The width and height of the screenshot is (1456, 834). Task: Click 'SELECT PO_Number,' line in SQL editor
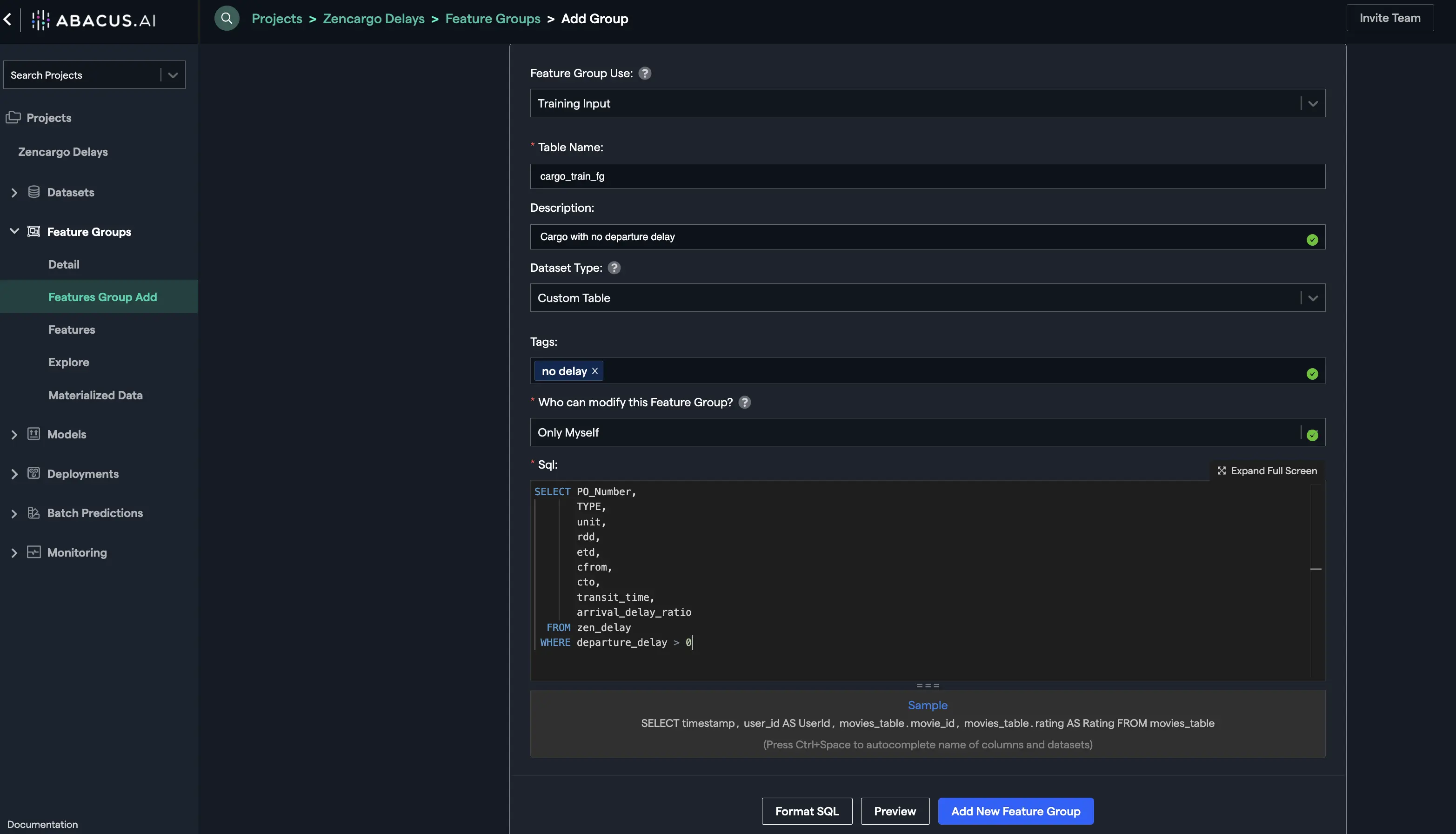coord(585,492)
